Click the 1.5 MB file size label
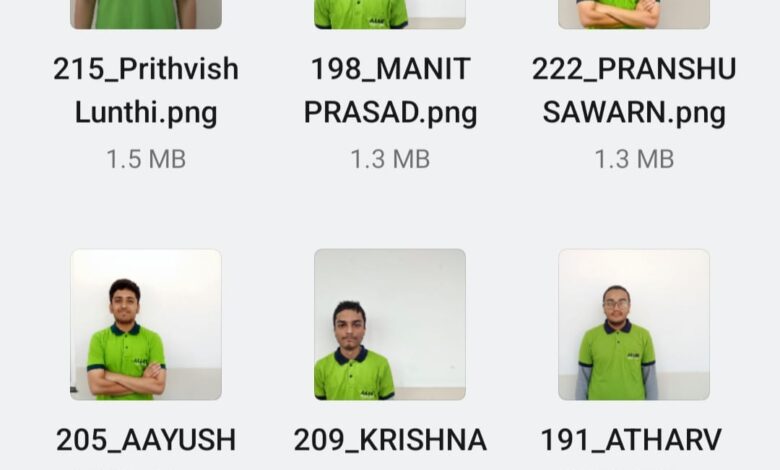780x470 pixels. 146,160
